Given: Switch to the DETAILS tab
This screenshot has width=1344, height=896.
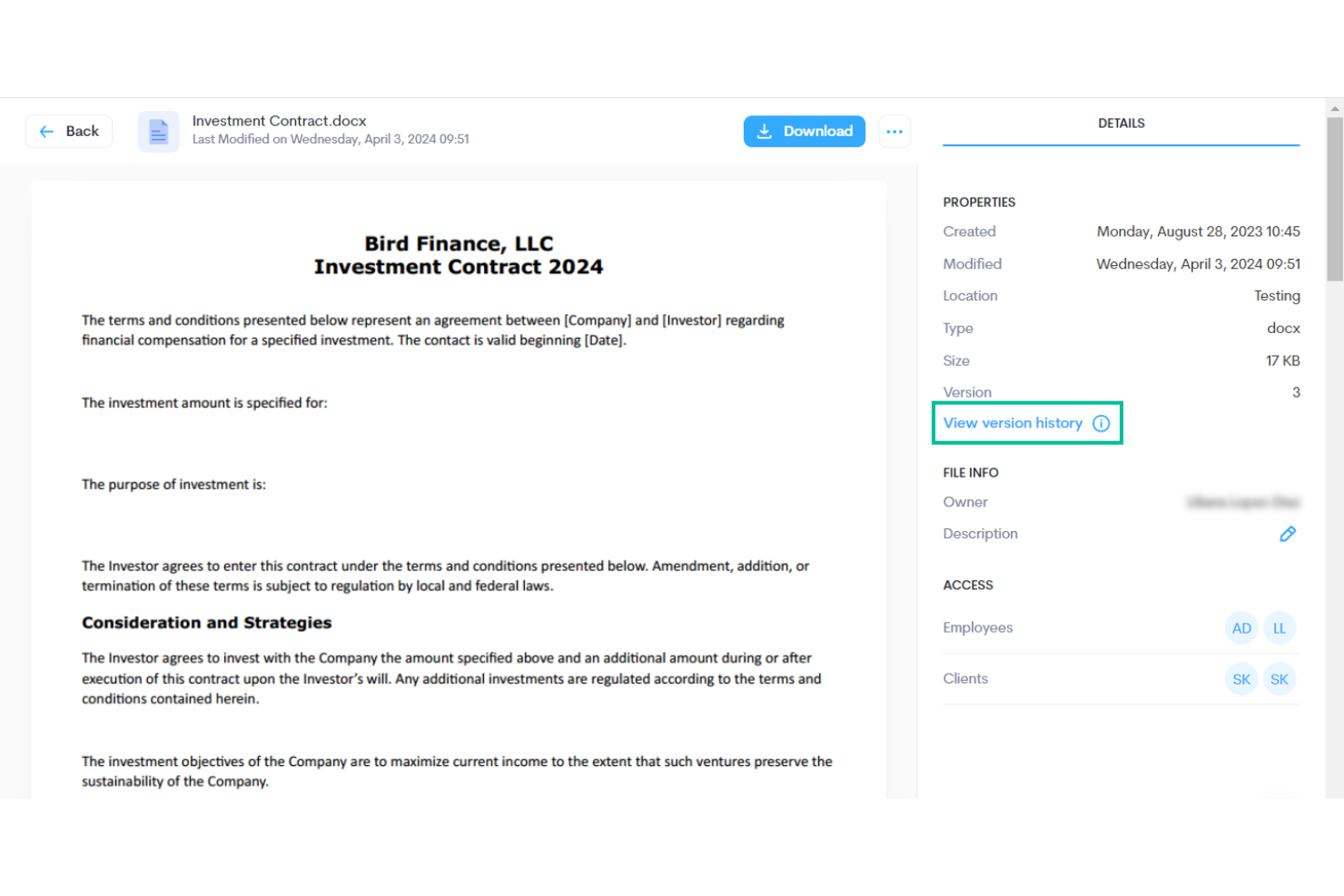Looking at the screenshot, I should [x=1121, y=123].
